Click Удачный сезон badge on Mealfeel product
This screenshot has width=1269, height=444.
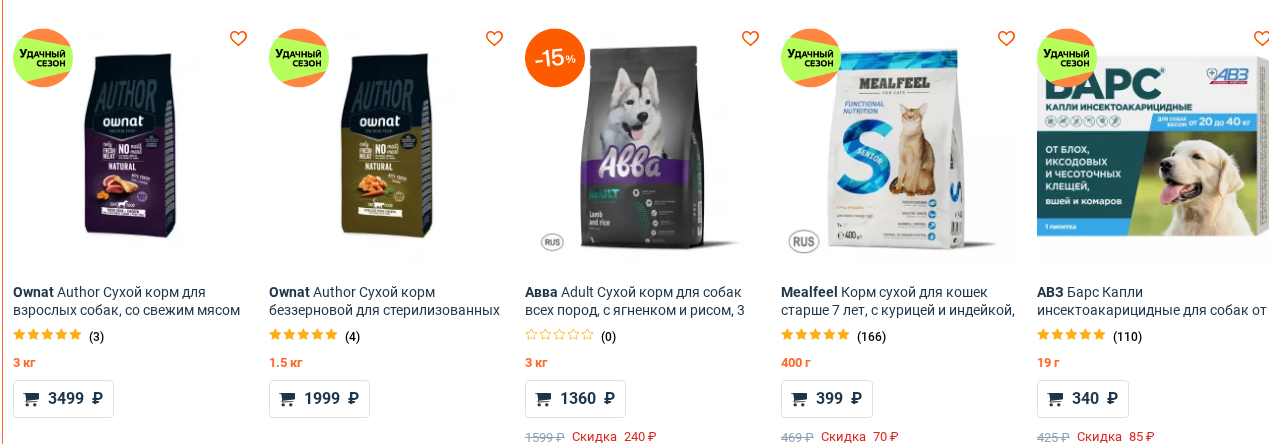[811, 58]
